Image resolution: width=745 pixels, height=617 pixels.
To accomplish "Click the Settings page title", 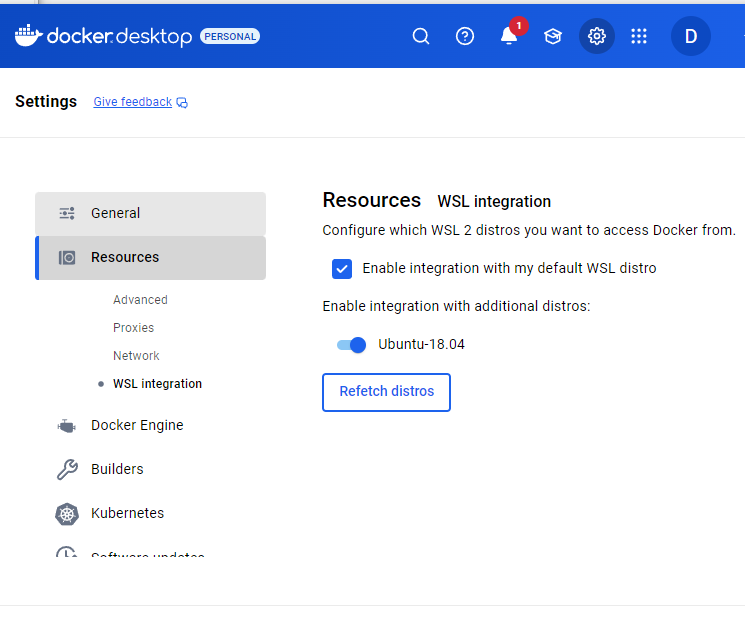I will 46,102.
